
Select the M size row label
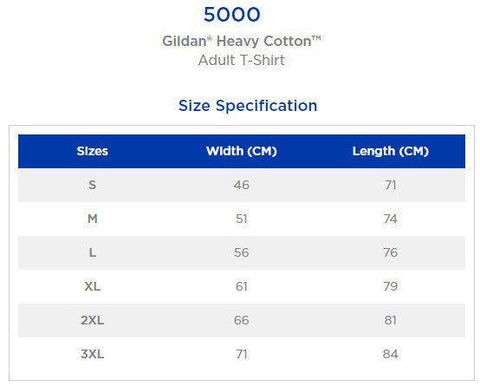[92, 219]
